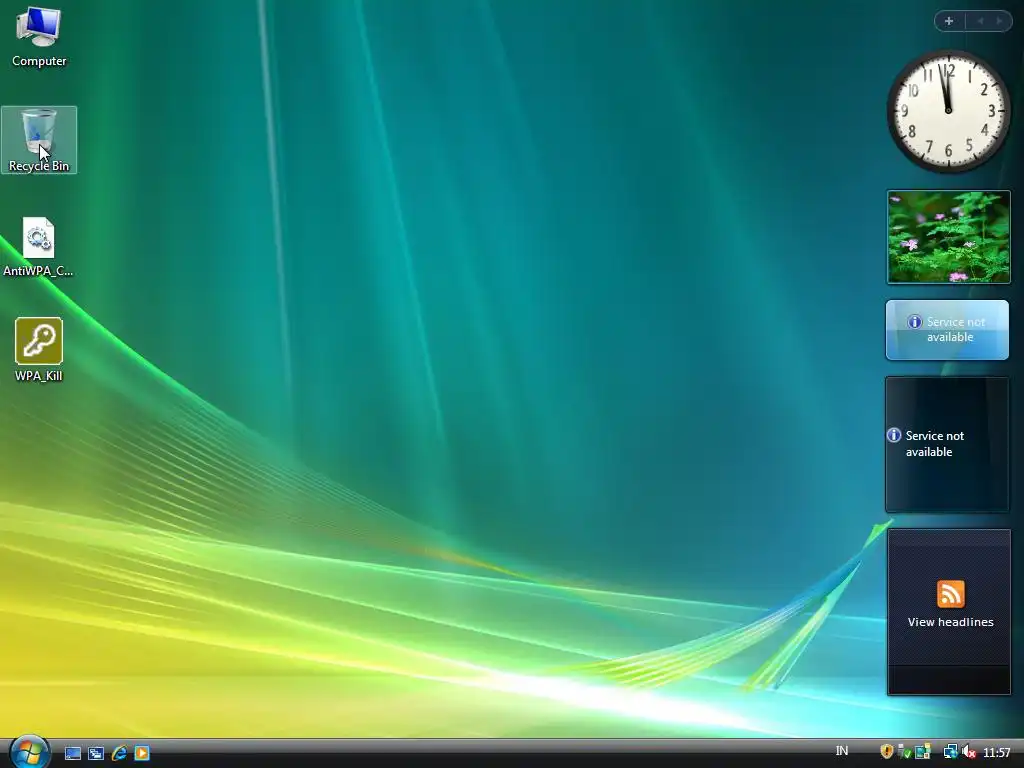Click info icon in light blue gadget
The width and height of the screenshot is (1024, 768).
tap(914, 322)
